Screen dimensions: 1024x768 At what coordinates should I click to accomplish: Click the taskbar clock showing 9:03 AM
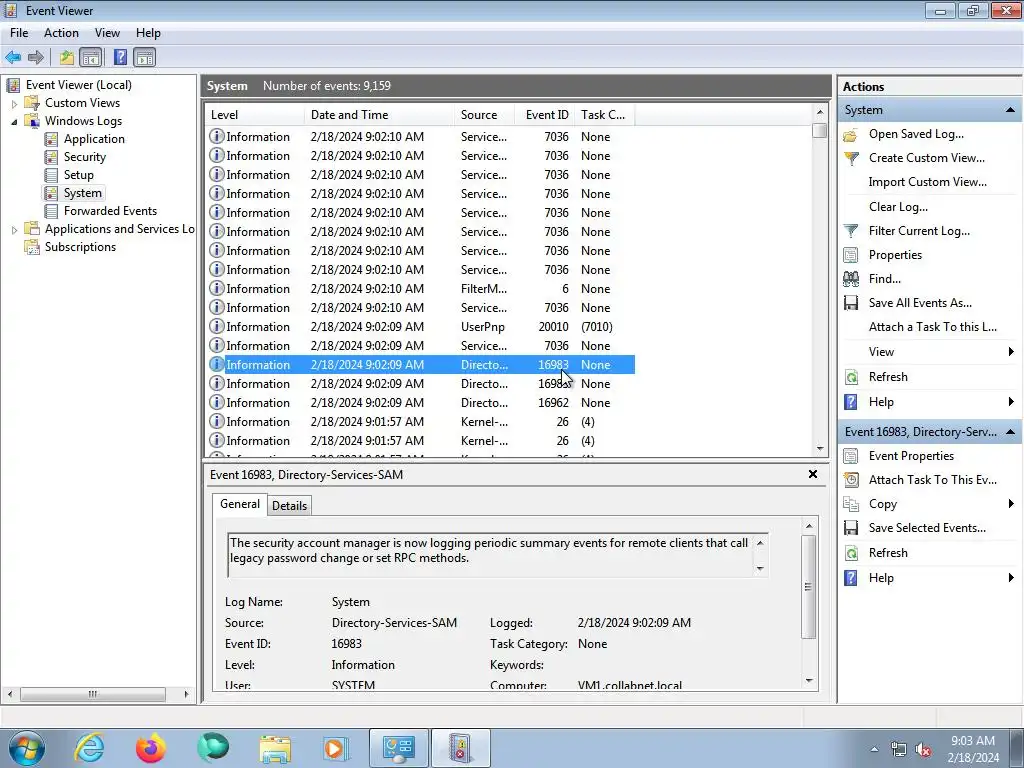[x=973, y=749]
